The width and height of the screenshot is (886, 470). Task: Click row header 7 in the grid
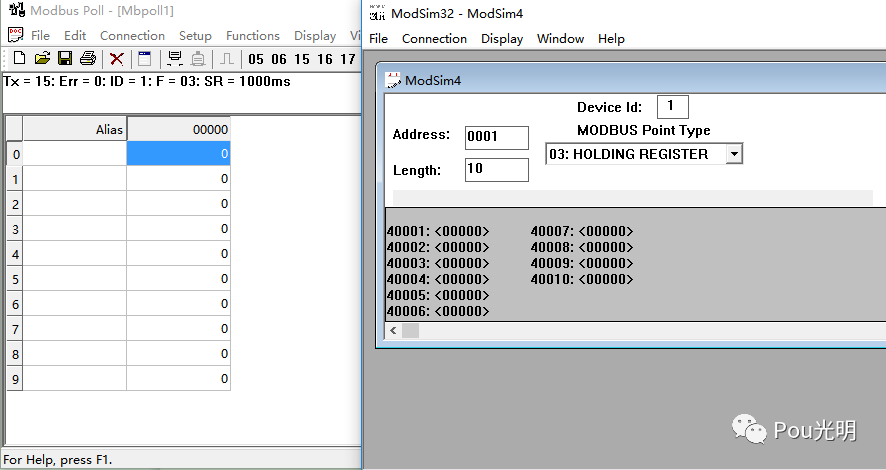point(15,329)
